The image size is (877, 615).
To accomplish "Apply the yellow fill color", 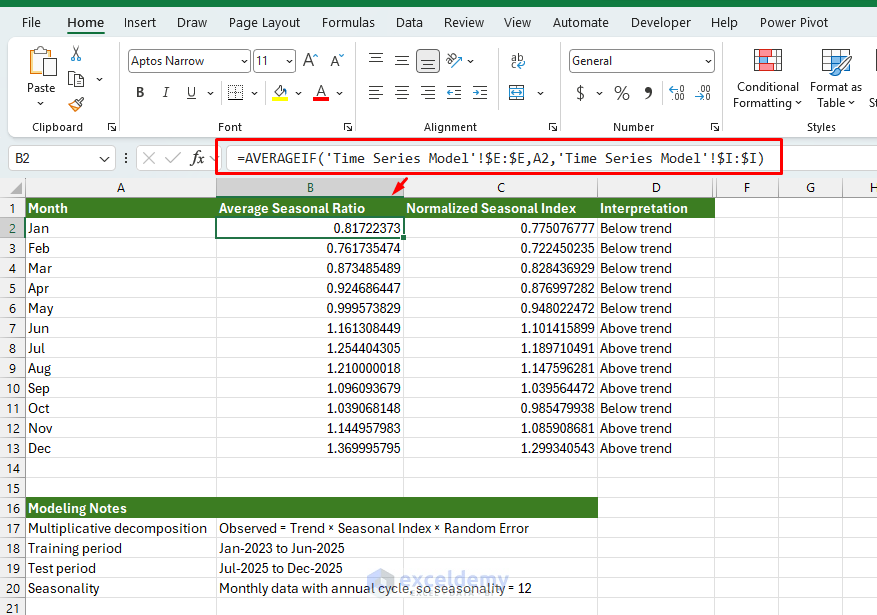I will click(x=280, y=93).
